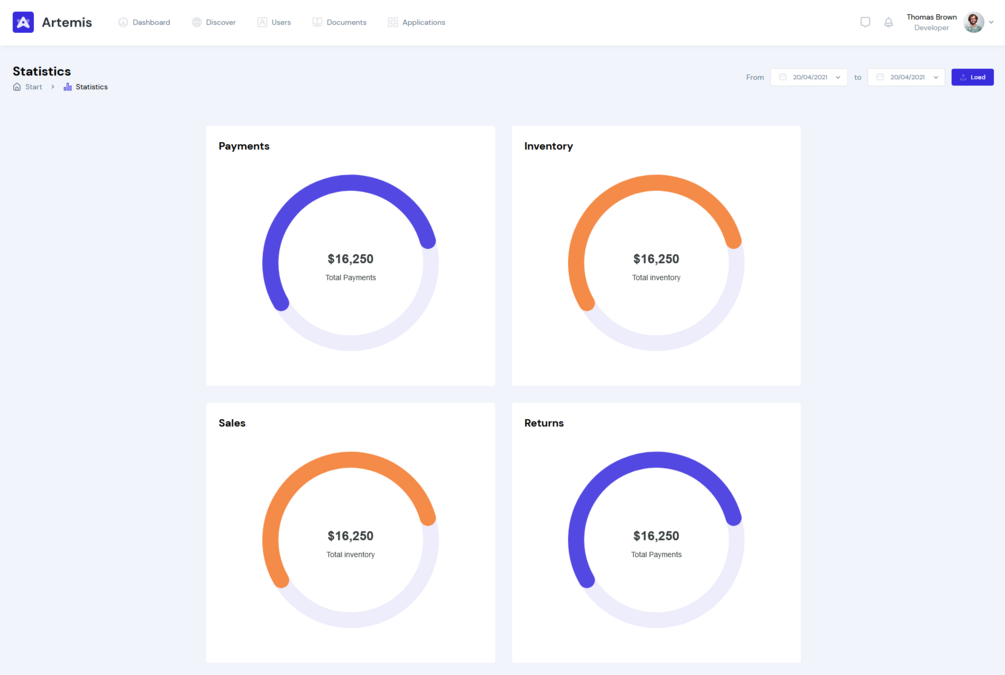1005x675 pixels.
Task: Open the Applications menu item
Action: 417,22
